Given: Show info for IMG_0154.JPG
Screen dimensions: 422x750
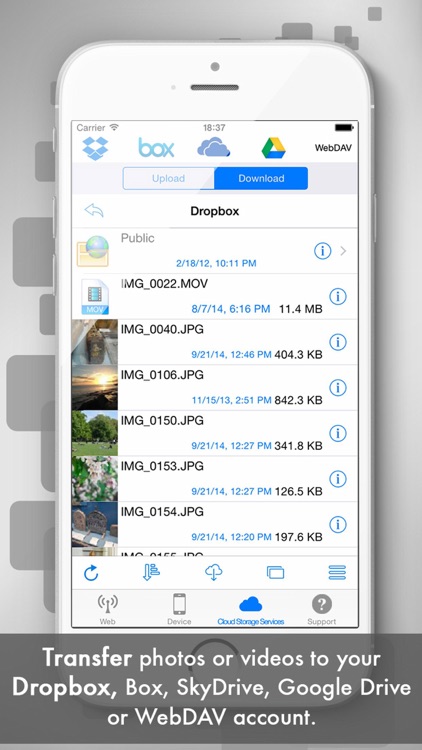Looking at the screenshot, I should pyautogui.click(x=338, y=524).
